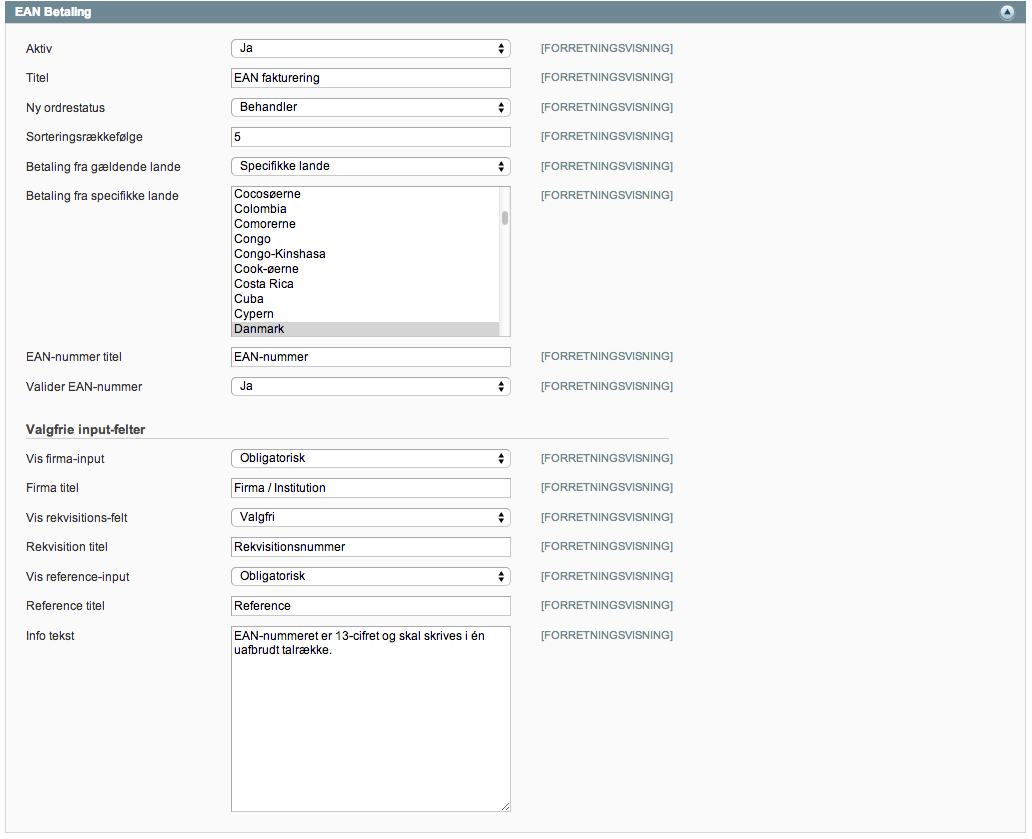Click the EAN-nummer titel input field

click(370, 357)
